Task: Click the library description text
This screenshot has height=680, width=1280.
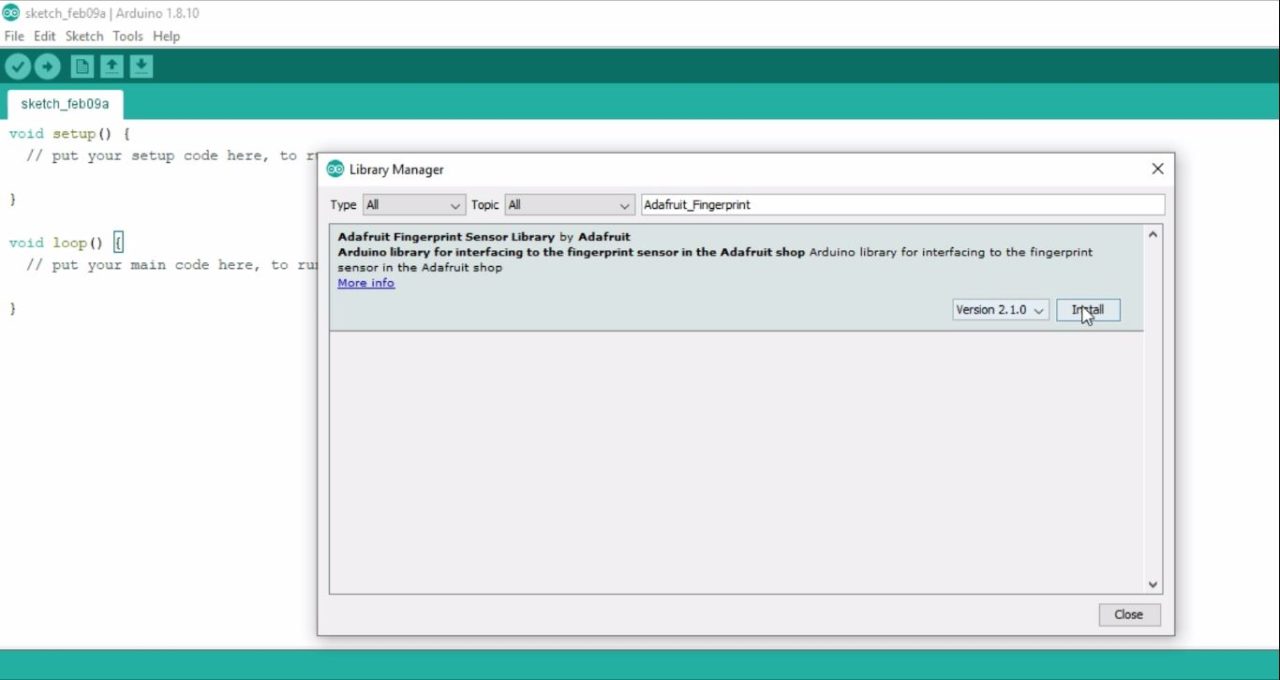Action: pyautogui.click(x=715, y=260)
